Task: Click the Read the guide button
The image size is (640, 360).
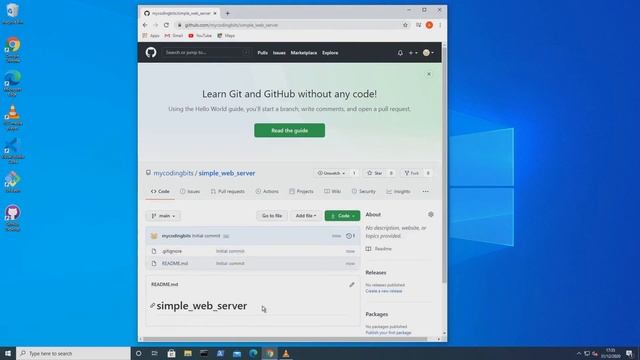Action: [x=289, y=130]
